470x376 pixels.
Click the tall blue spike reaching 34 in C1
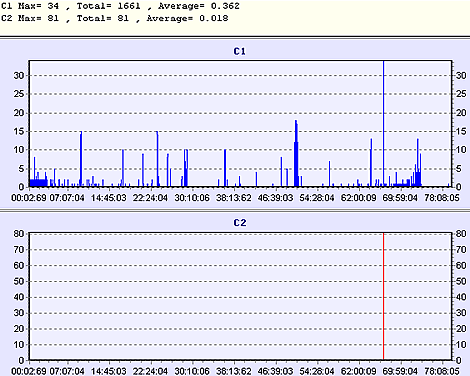pyautogui.click(x=383, y=123)
